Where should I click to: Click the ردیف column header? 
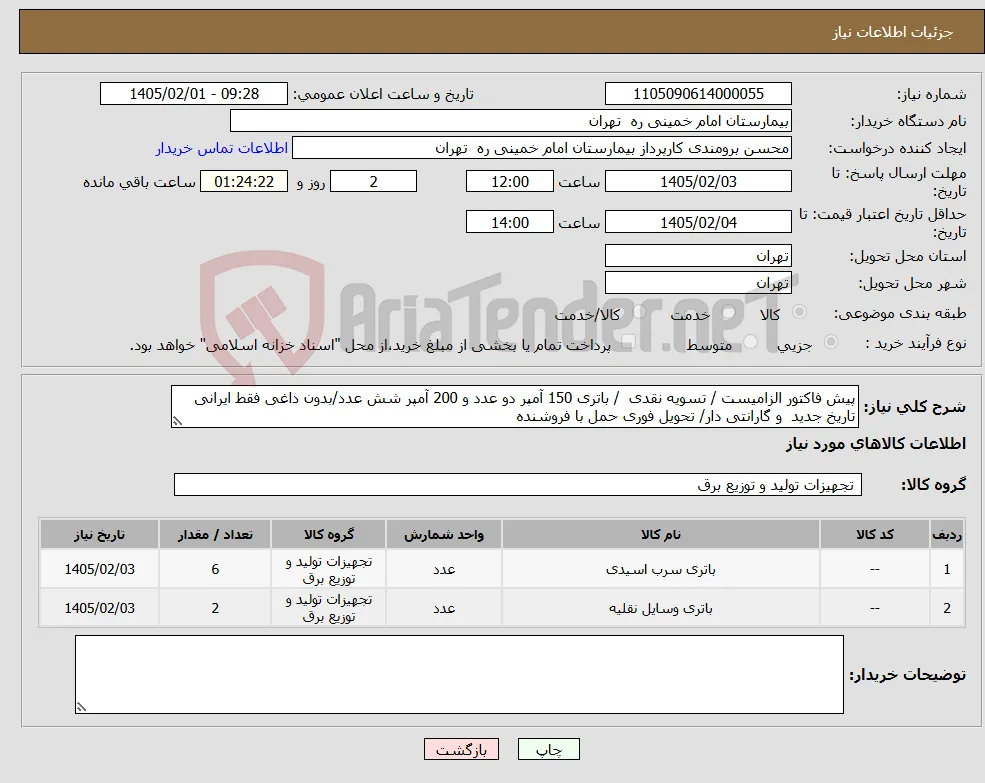(x=947, y=534)
